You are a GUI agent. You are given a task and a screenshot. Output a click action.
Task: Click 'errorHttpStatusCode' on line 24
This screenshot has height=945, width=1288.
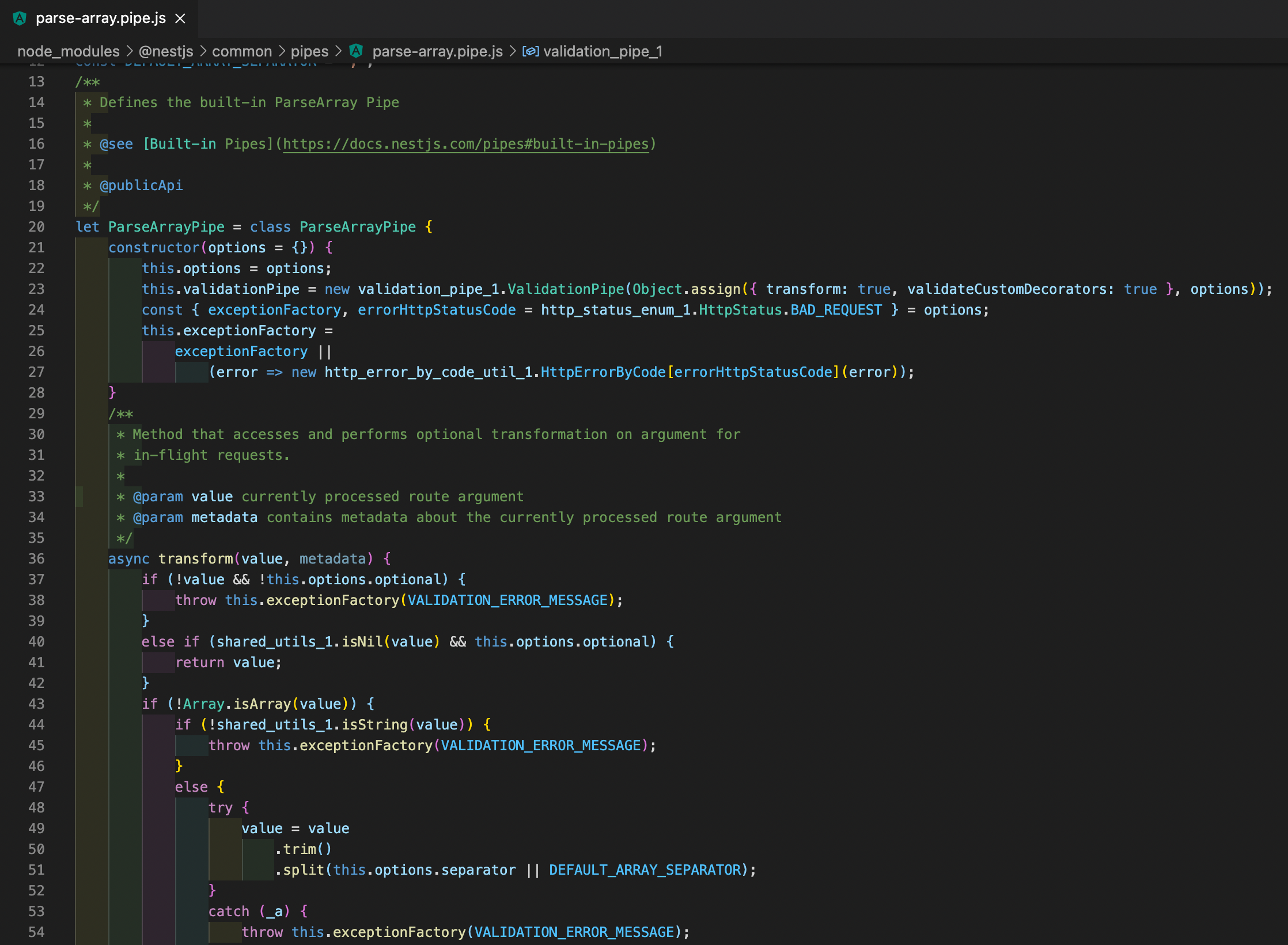[437, 310]
